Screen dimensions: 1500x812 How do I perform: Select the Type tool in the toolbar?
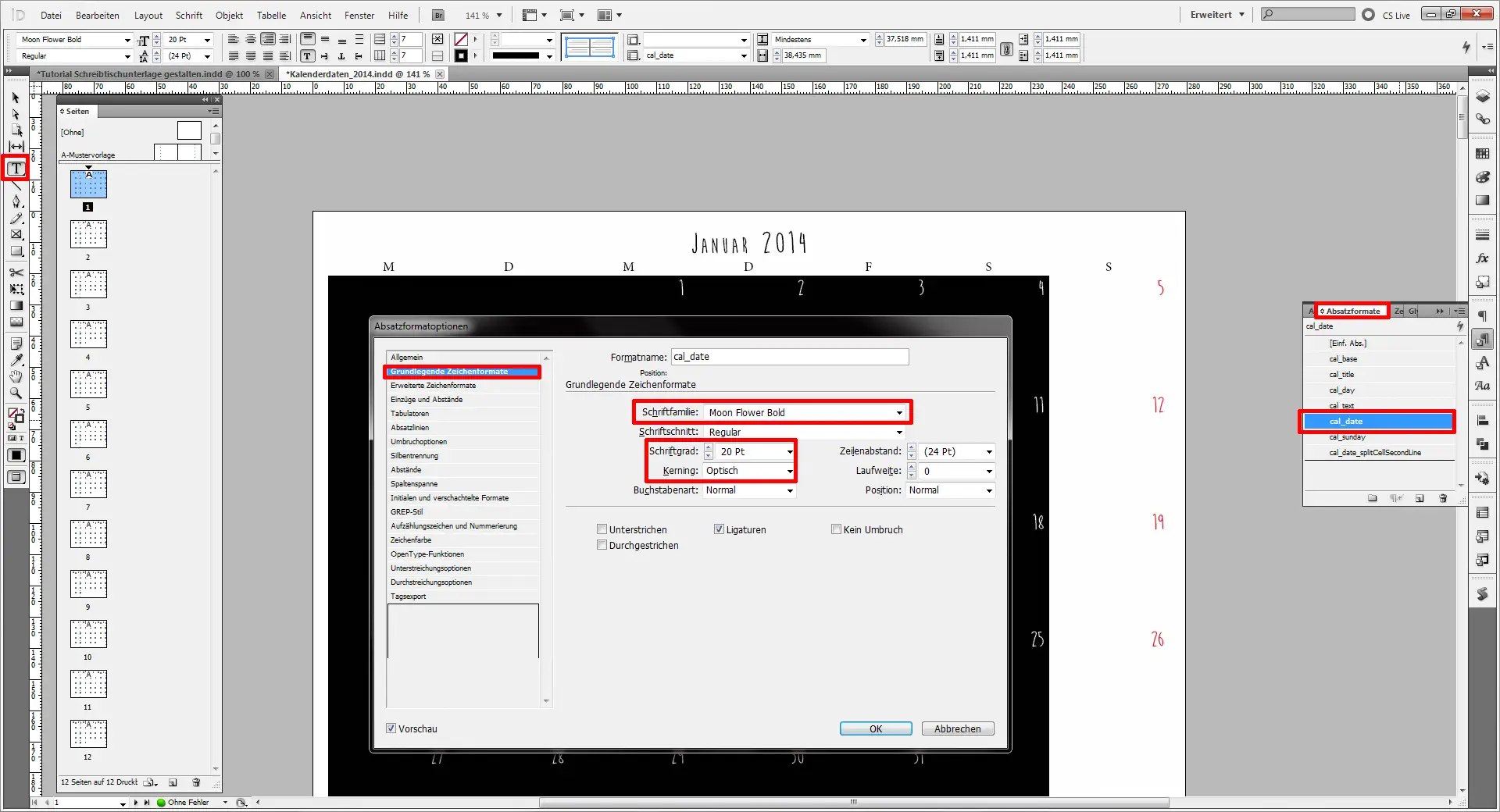click(x=15, y=168)
